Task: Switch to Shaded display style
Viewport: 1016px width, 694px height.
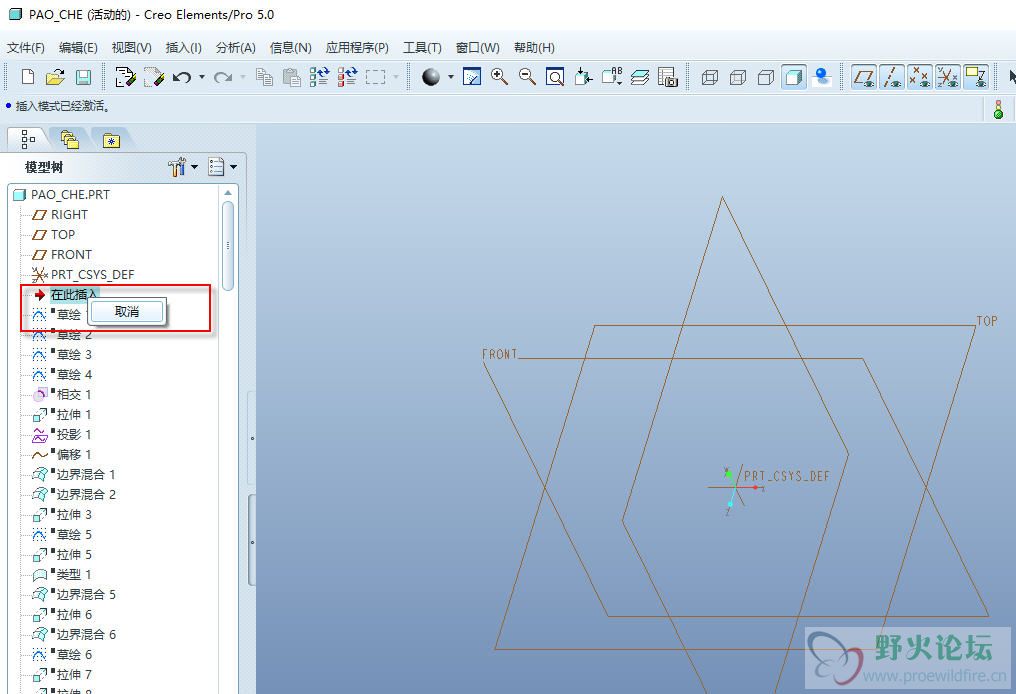Action: point(794,77)
